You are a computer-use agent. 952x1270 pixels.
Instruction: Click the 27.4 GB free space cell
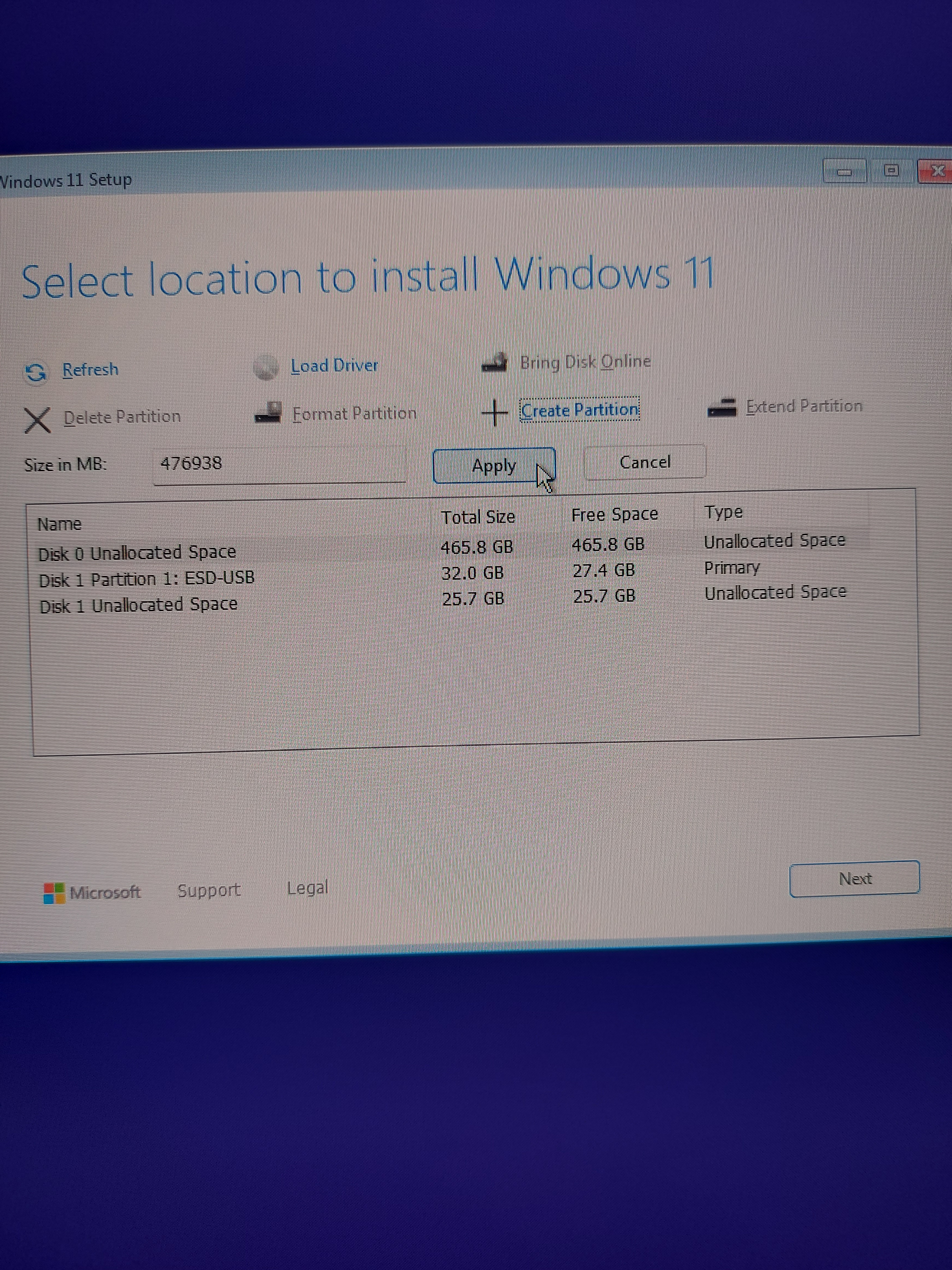pyautogui.click(x=604, y=570)
